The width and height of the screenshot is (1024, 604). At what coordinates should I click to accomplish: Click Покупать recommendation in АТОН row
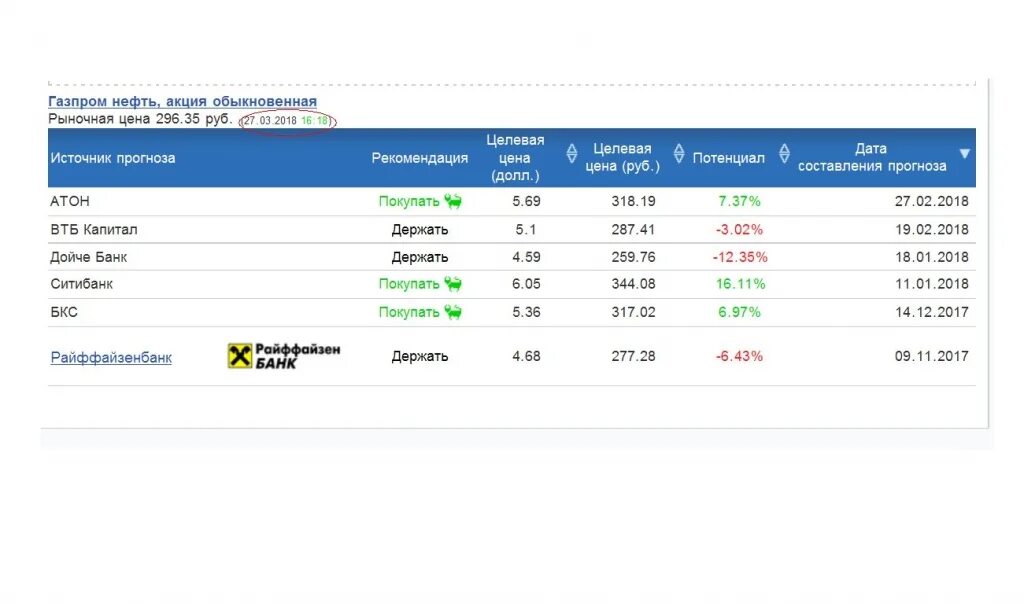click(x=409, y=201)
